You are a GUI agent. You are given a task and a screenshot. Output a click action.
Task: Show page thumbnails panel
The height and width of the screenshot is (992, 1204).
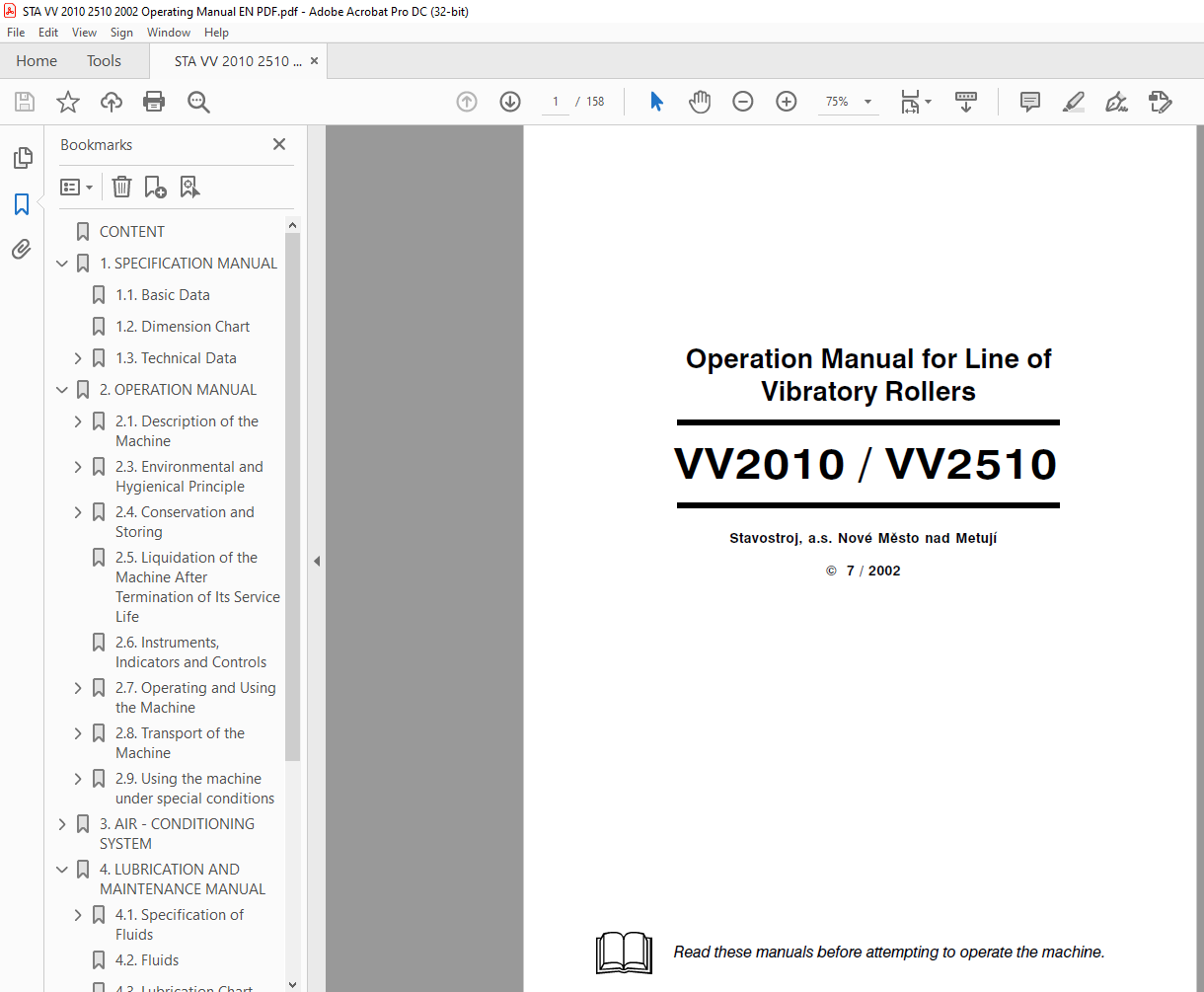point(22,158)
